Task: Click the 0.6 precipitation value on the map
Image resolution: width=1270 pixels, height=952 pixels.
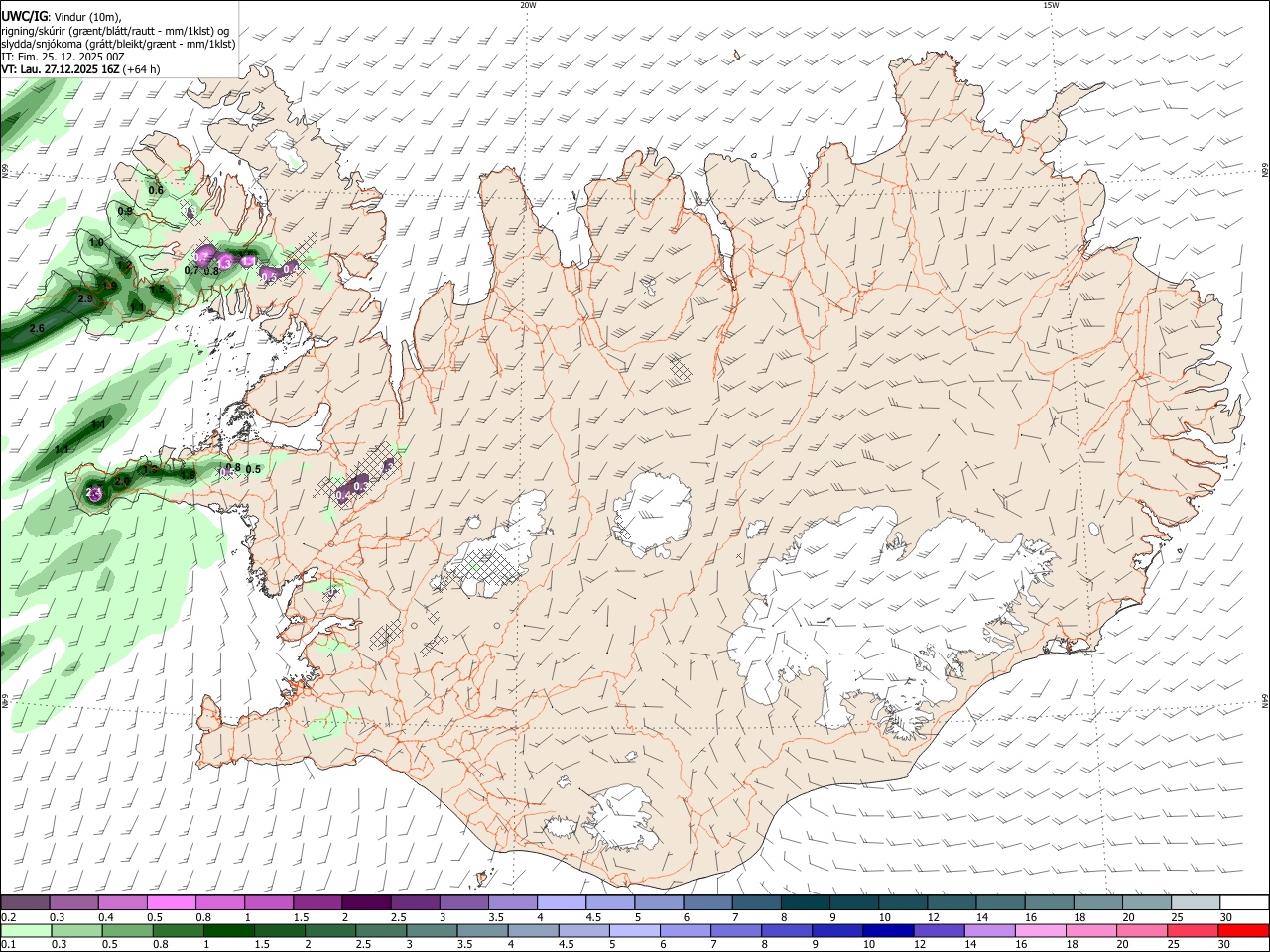Action: 156,190
